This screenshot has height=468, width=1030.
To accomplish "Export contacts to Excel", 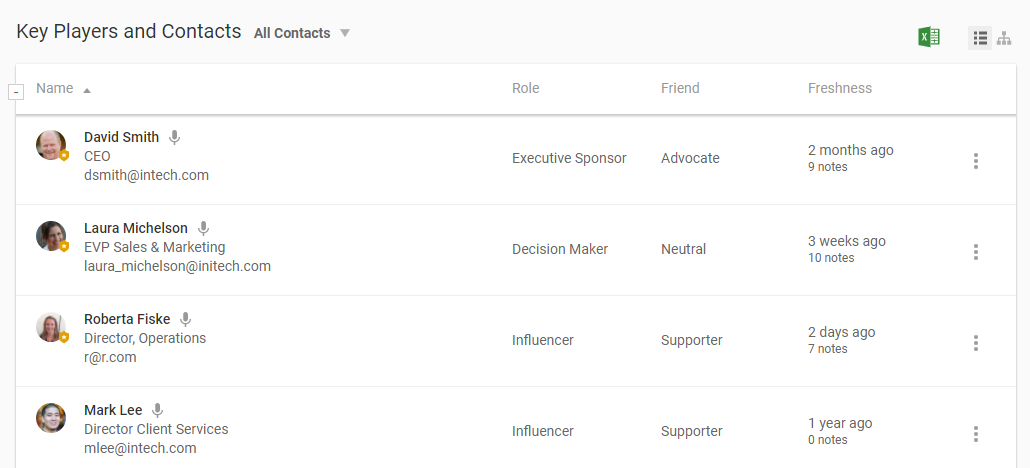I will pos(929,37).
